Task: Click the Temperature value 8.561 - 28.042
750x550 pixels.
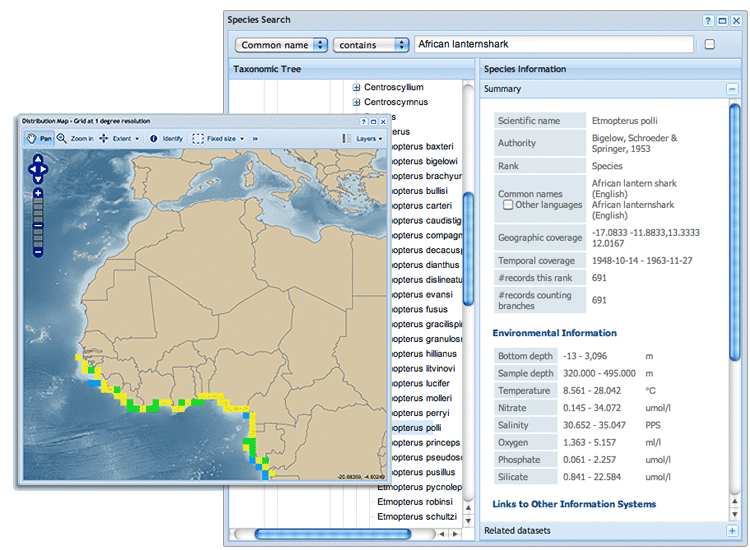Action: click(x=592, y=390)
